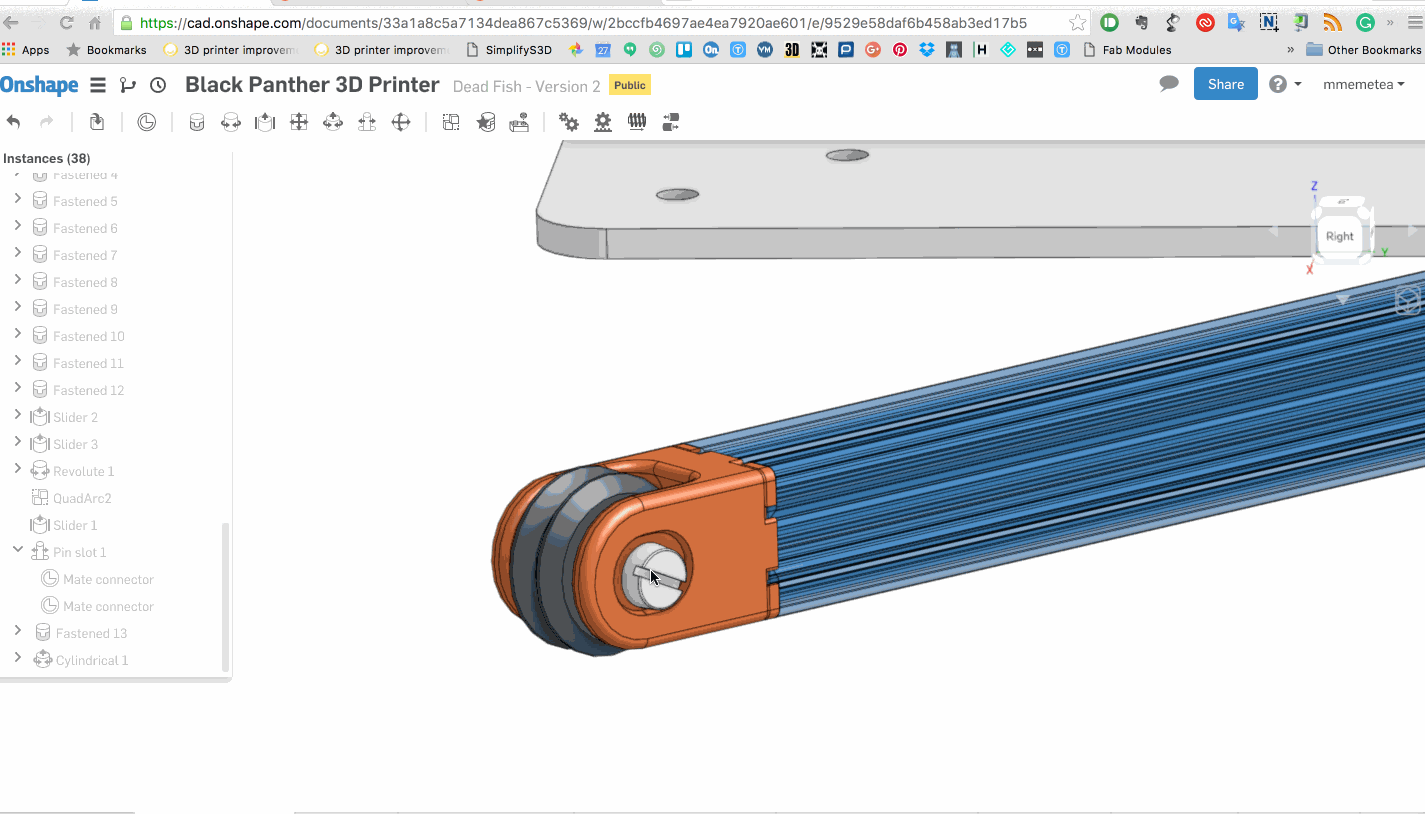Select the Fastened mate tool
The height and width of the screenshot is (814, 1425).
(197, 122)
